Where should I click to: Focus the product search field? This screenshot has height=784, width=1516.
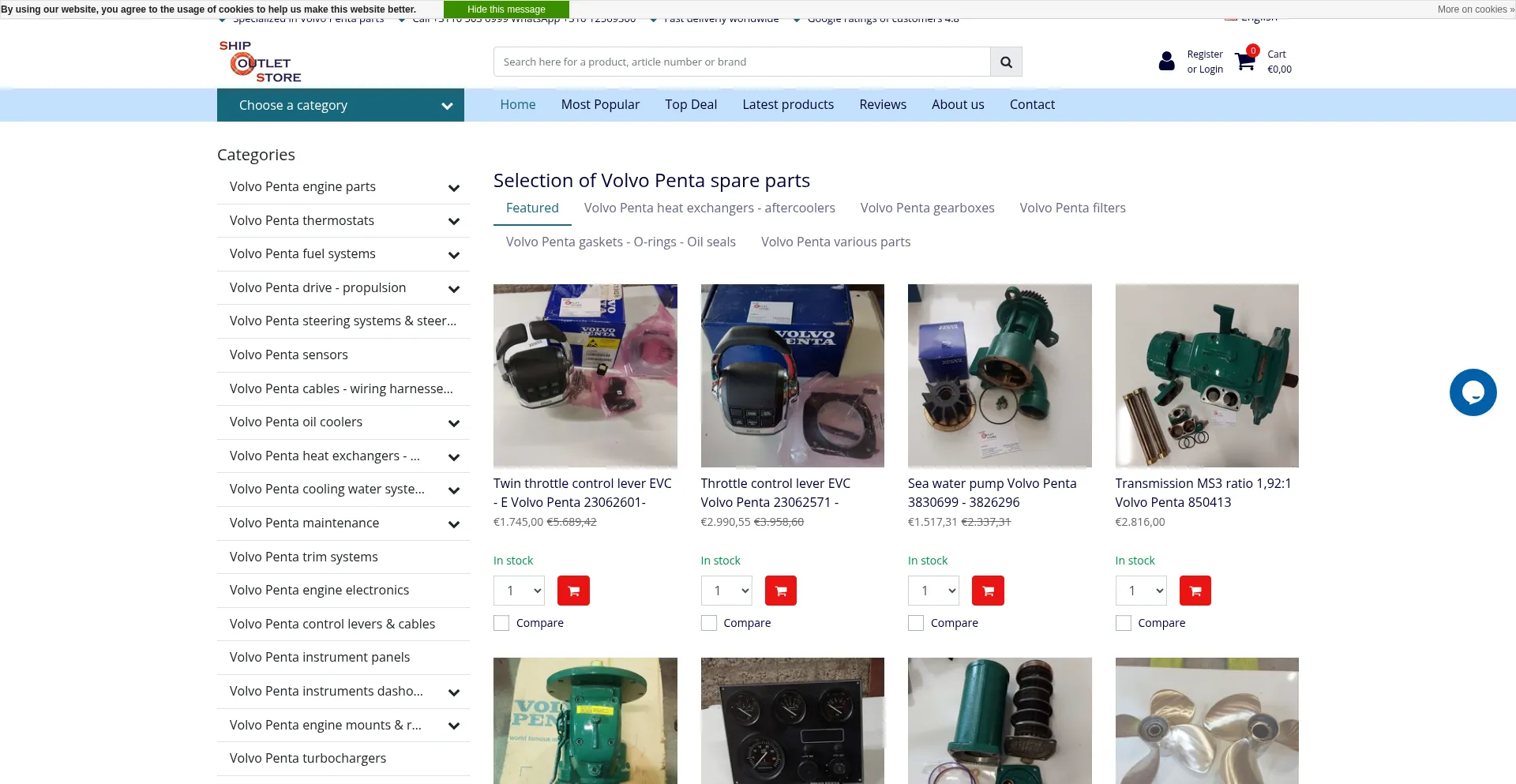pos(741,62)
